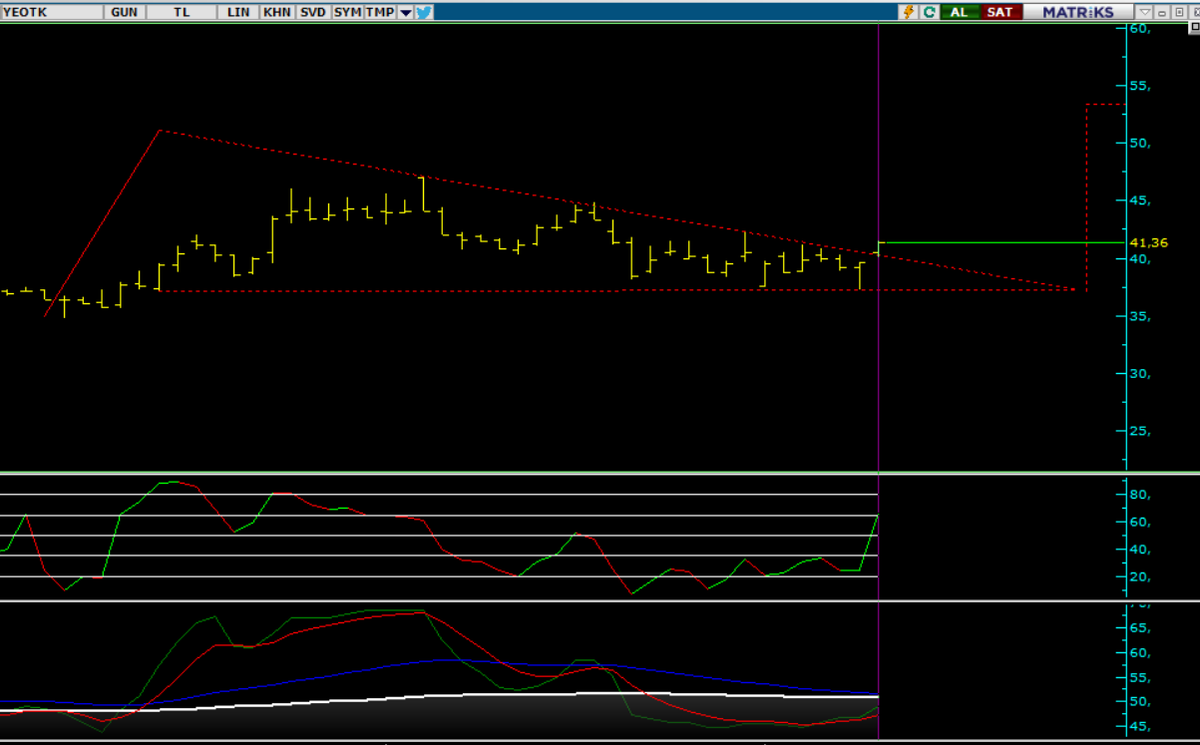Click the YEOTK symbol field
Screen dimensions: 1200x745
coord(52,12)
